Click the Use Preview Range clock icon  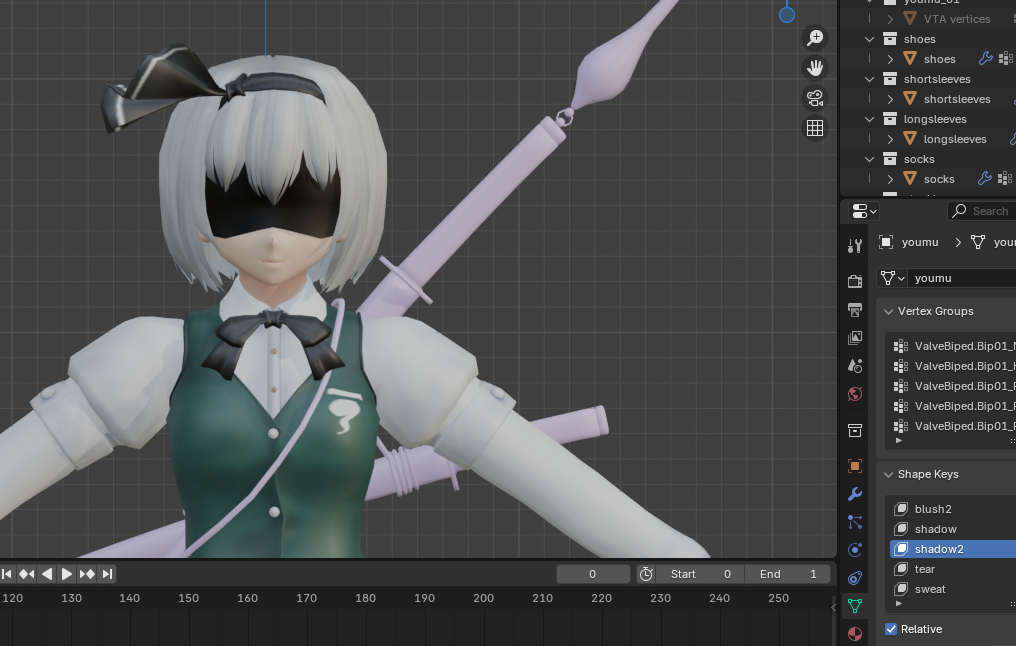click(646, 574)
